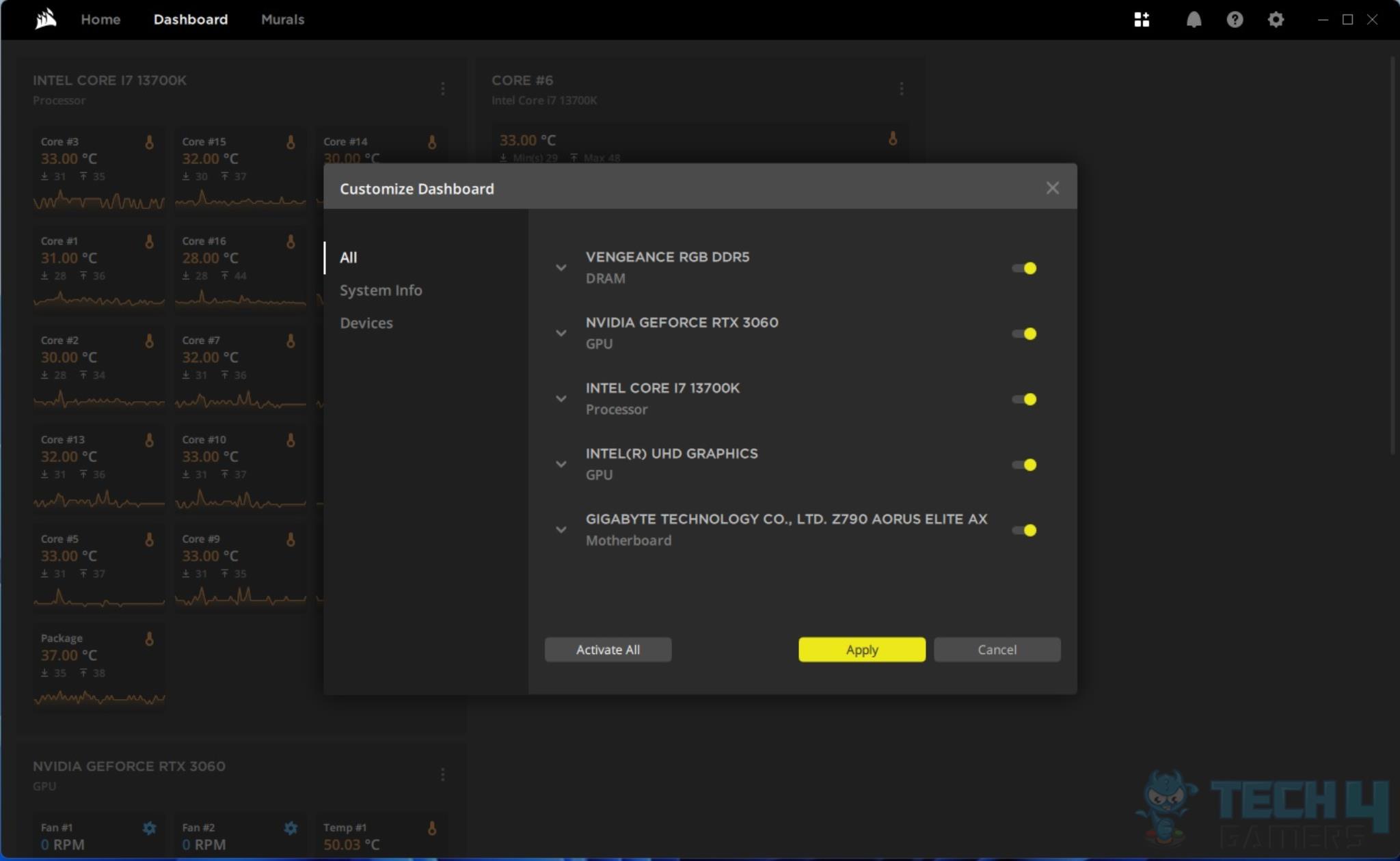Switch to the Murals tab
This screenshot has width=1400, height=861.
(282, 19)
